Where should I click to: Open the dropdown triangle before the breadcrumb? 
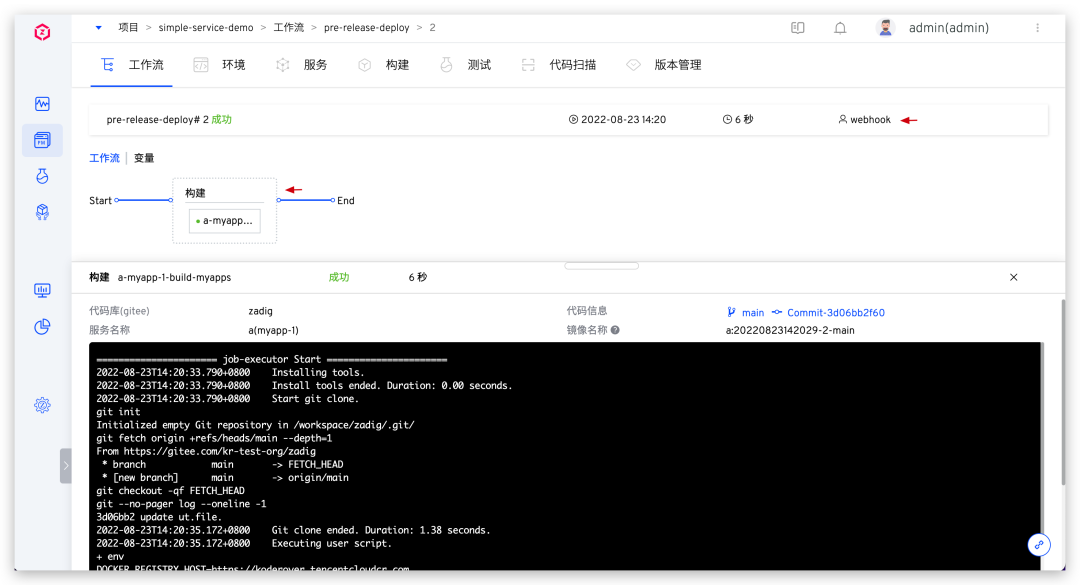click(x=98, y=28)
